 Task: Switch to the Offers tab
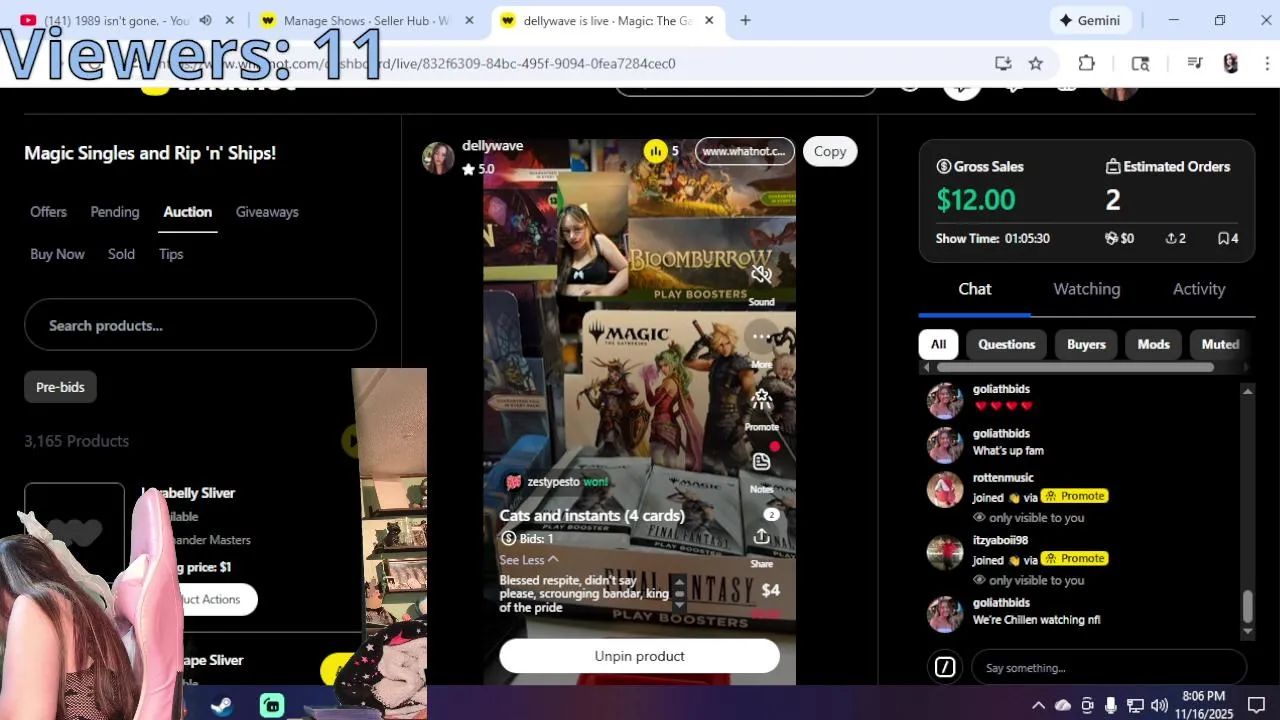(x=48, y=212)
